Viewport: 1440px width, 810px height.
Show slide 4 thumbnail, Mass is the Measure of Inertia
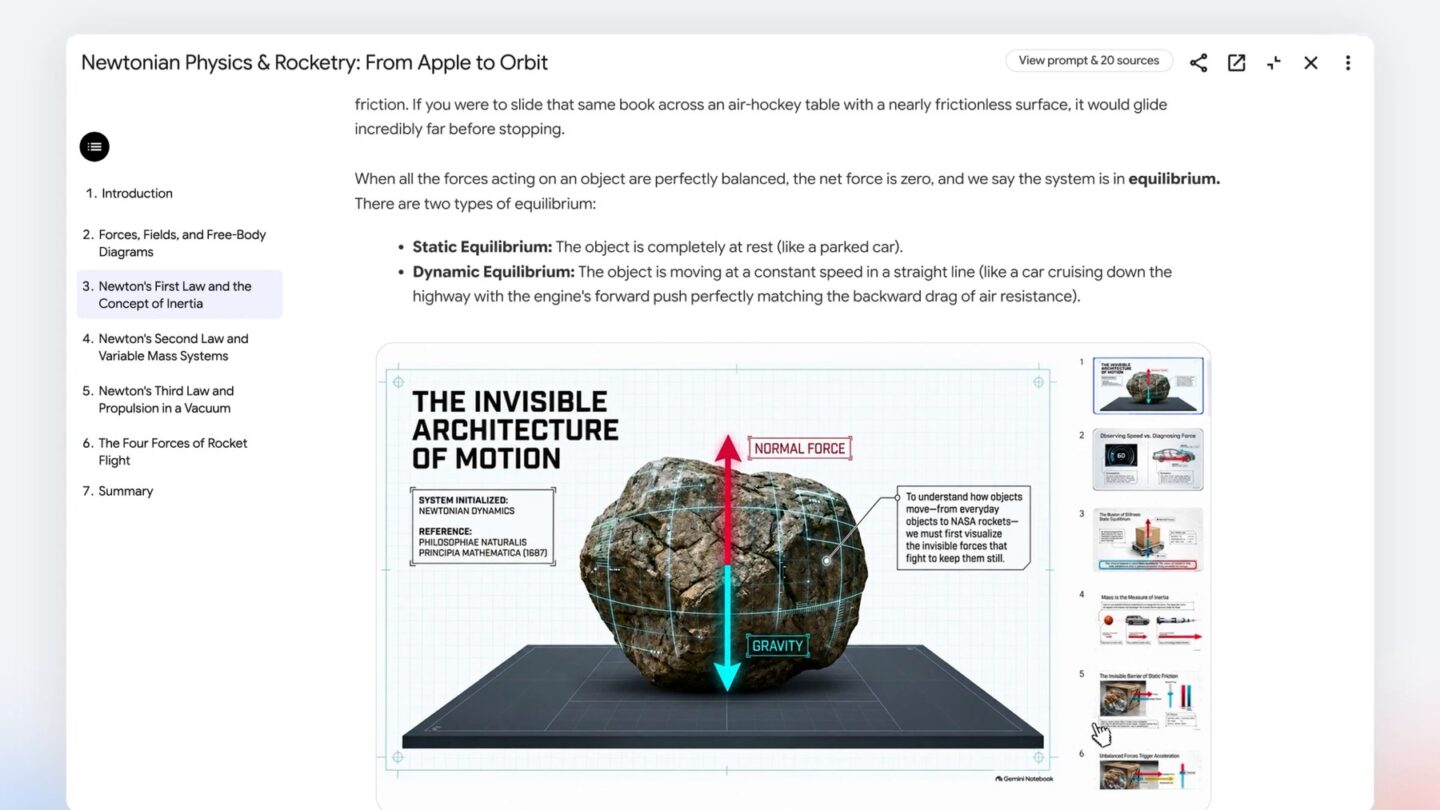(x=1148, y=620)
